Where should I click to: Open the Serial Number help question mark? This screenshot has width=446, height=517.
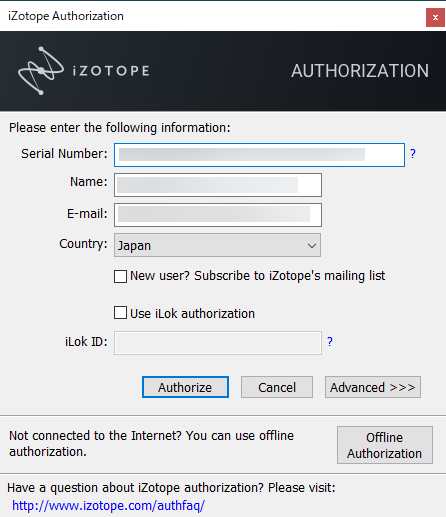click(413, 154)
